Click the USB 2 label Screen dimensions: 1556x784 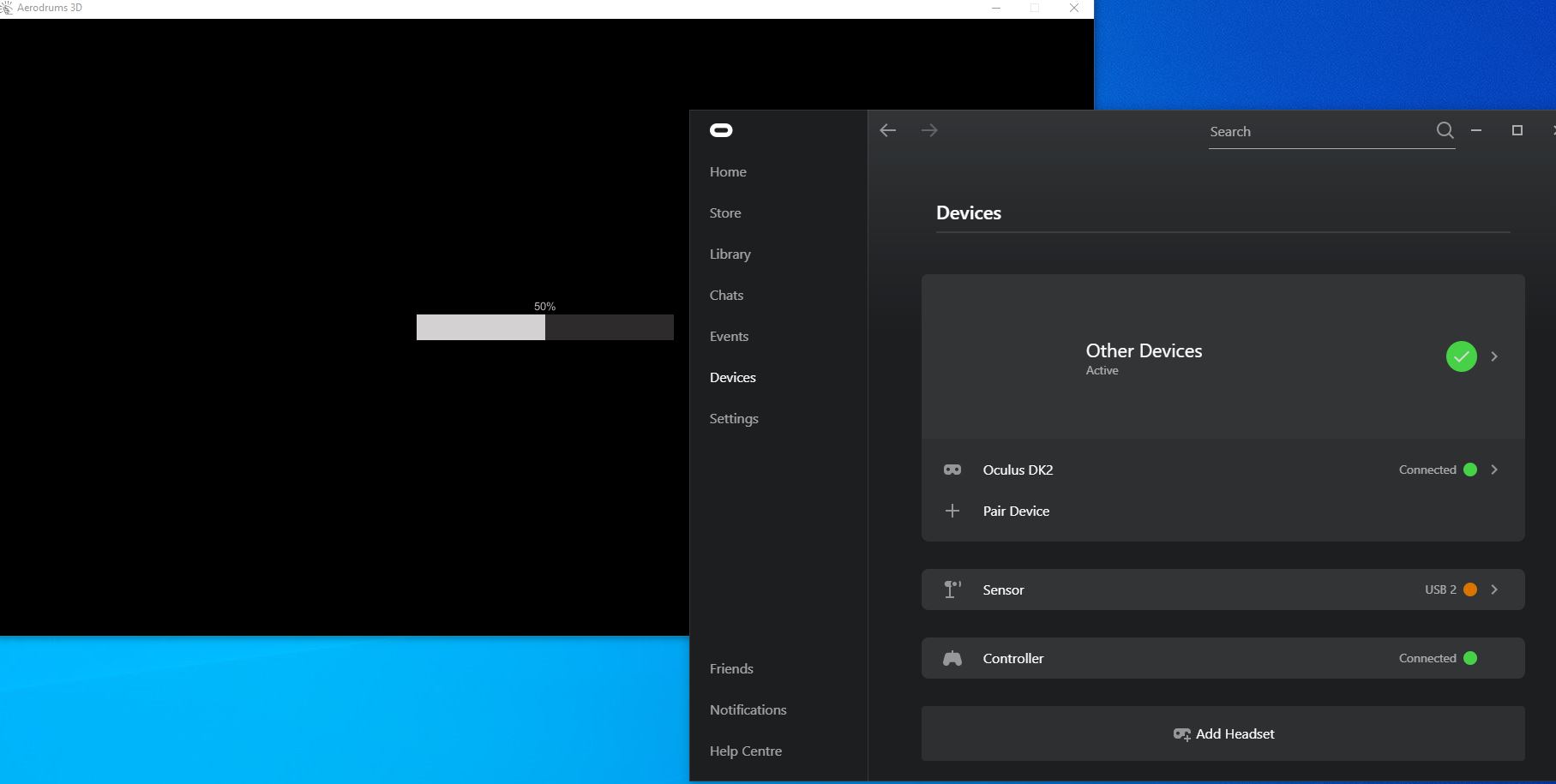[1440, 589]
